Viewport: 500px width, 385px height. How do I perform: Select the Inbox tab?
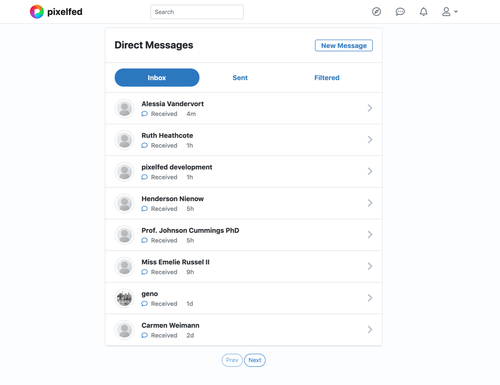pyautogui.click(x=157, y=78)
